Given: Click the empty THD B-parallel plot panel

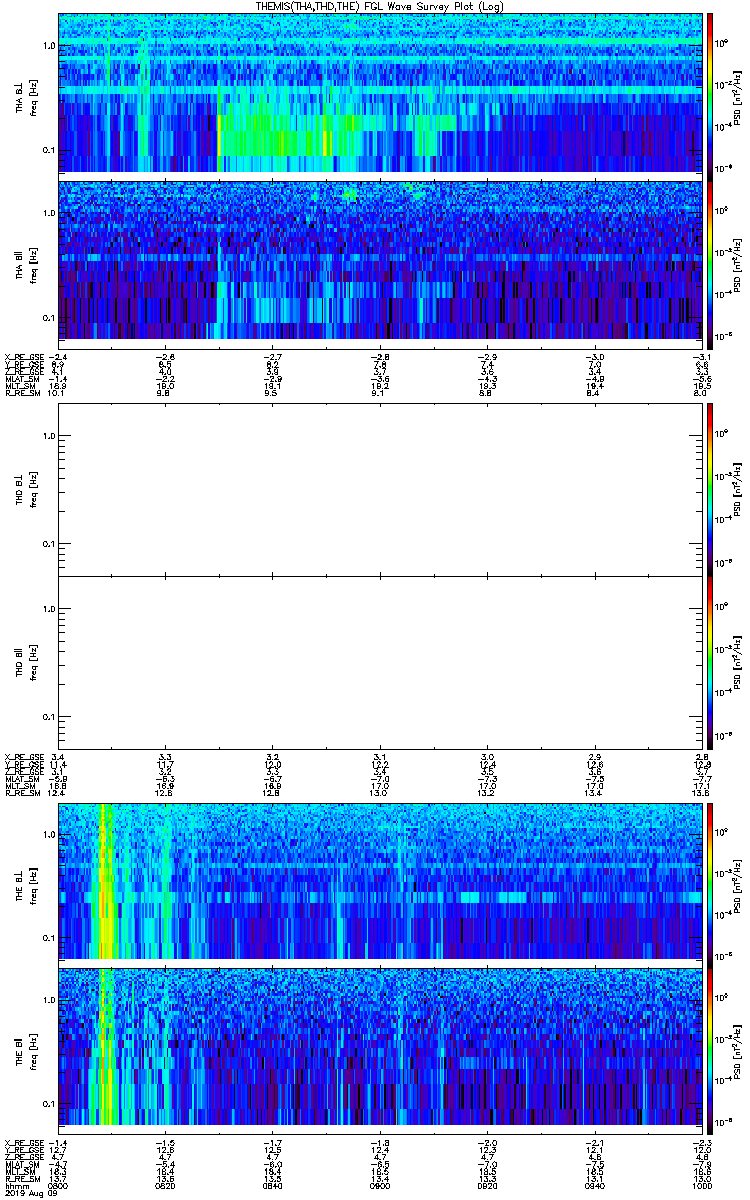Looking at the screenshot, I should click(380, 662).
